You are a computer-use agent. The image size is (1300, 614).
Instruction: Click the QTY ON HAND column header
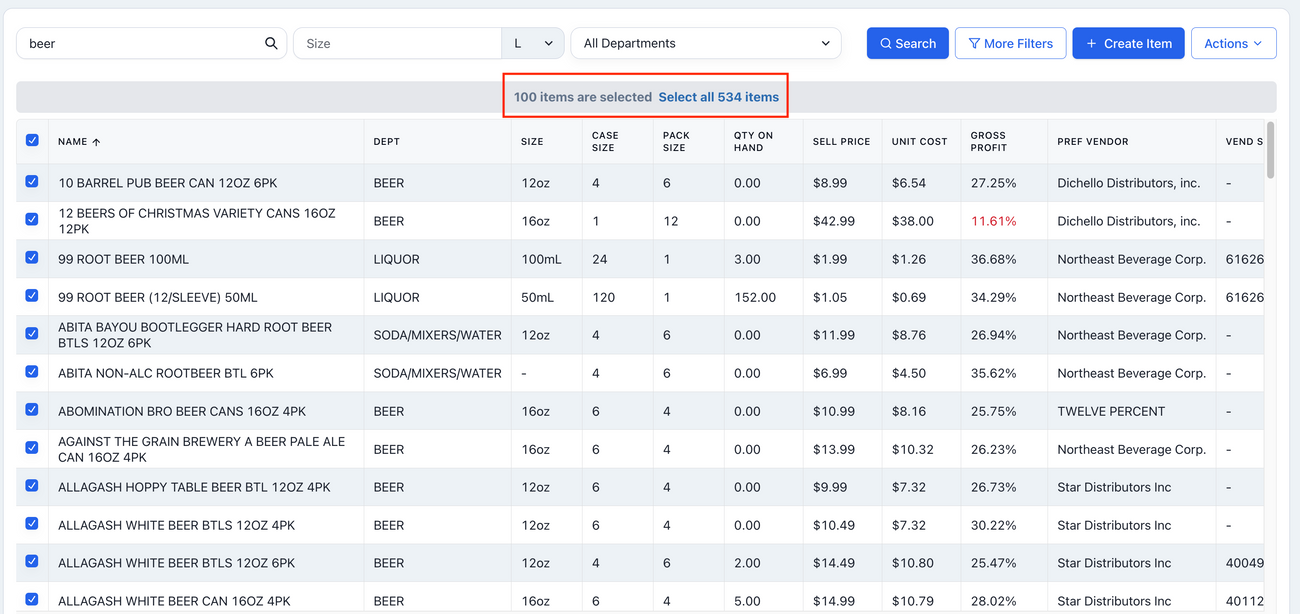753,141
